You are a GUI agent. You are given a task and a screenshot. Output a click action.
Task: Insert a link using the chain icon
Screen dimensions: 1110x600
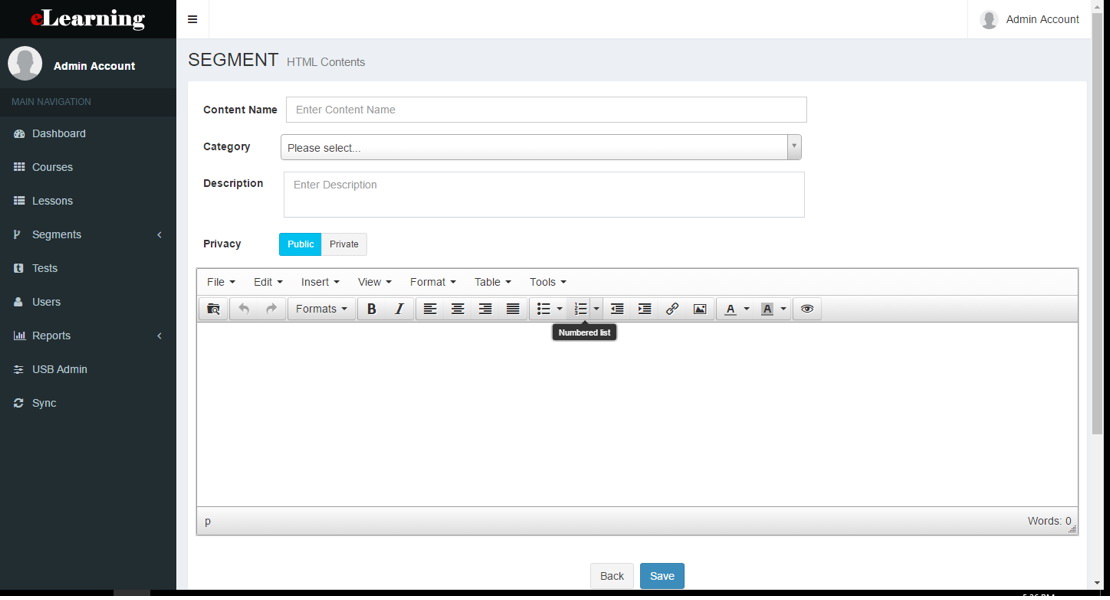pos(672,308)
